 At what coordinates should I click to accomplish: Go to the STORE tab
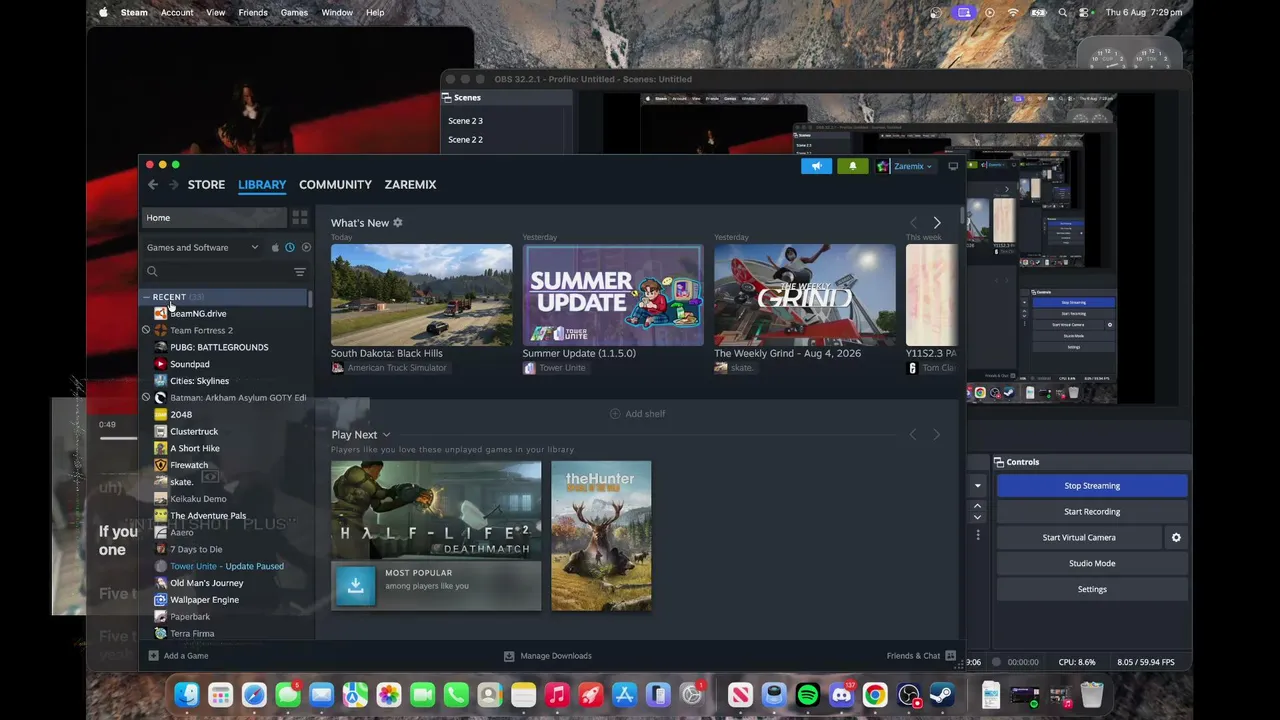[x=206, y=185]
